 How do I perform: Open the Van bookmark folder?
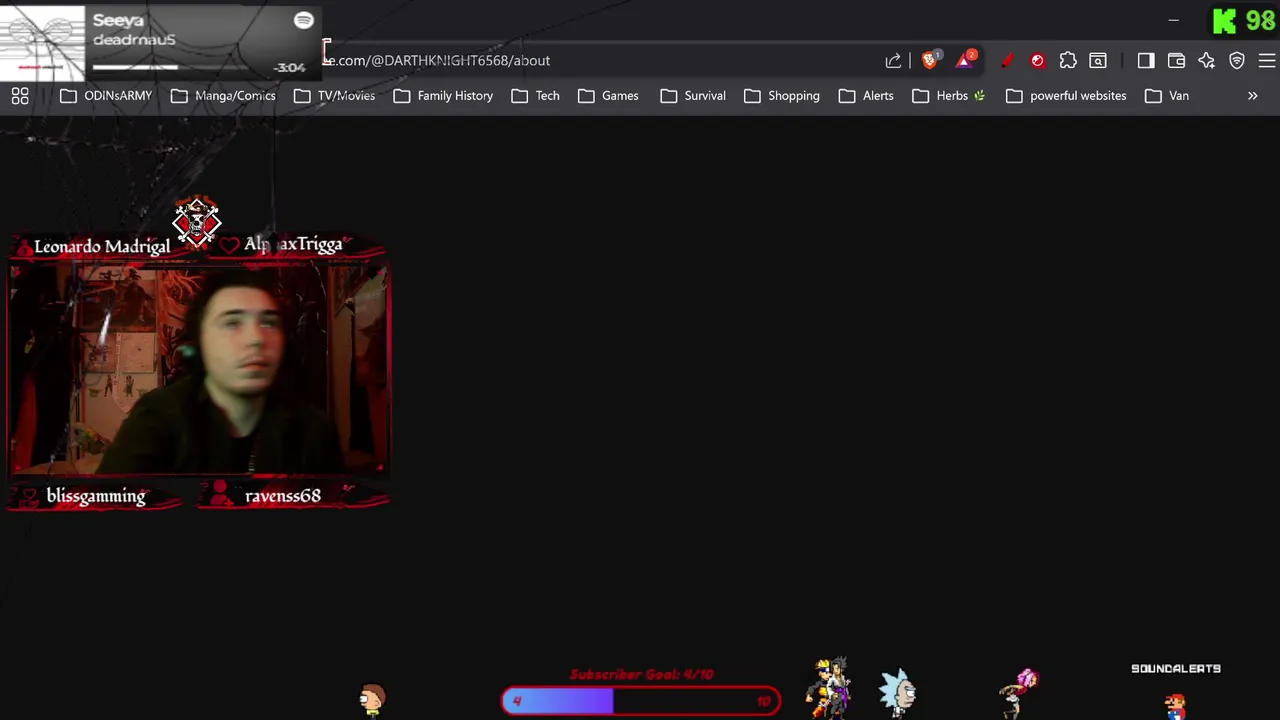(x=1167, y=96)
